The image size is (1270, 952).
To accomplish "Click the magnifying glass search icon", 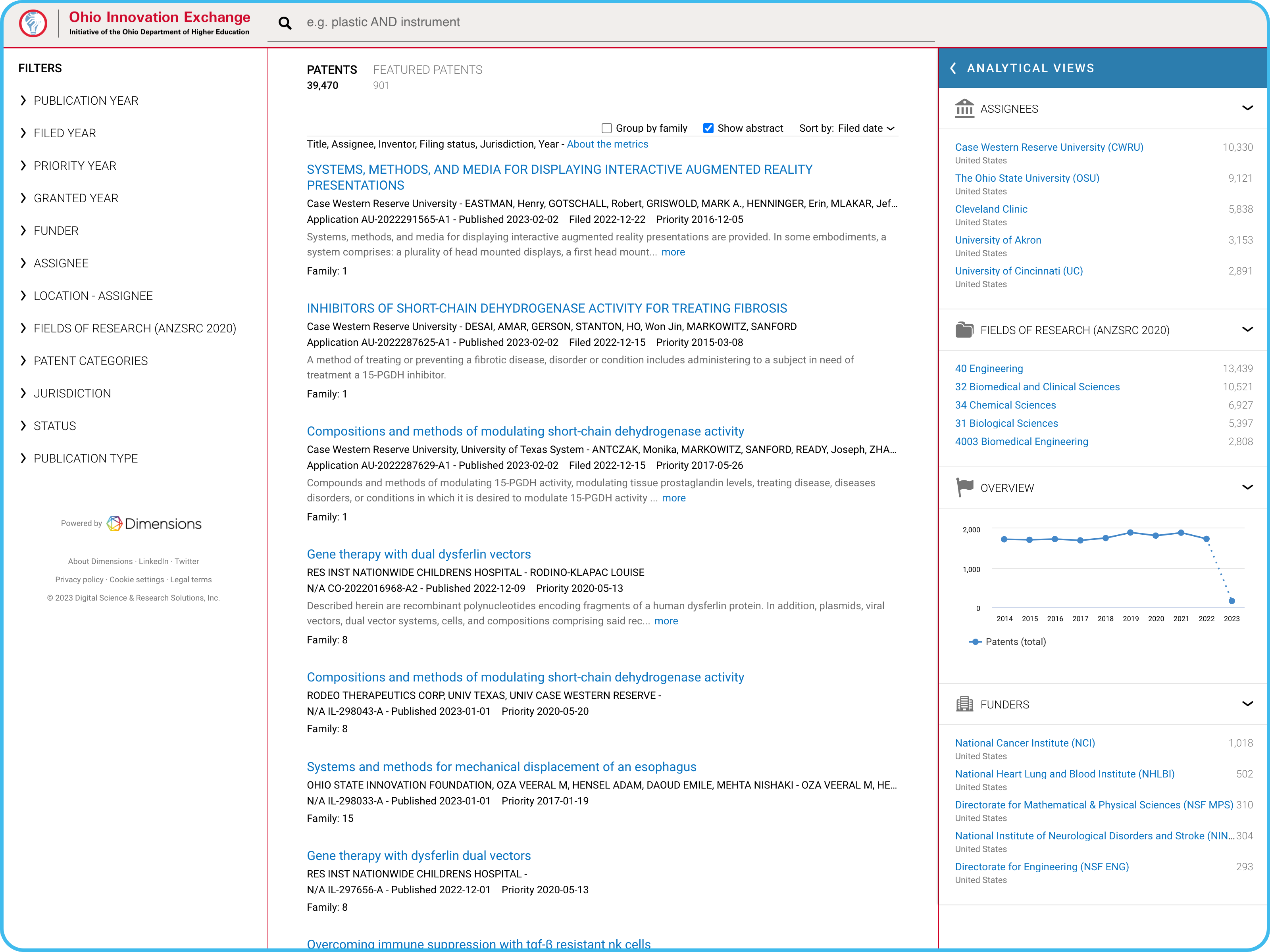I will click(285, 23).
